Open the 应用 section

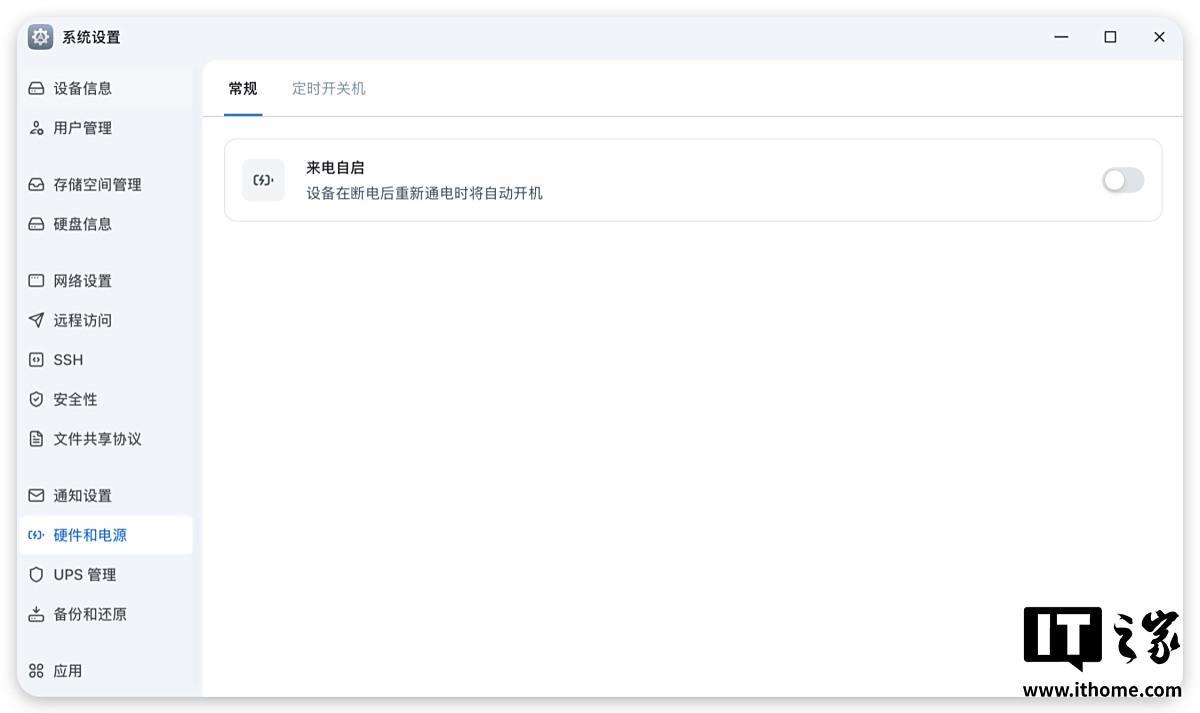coord(67,671)
